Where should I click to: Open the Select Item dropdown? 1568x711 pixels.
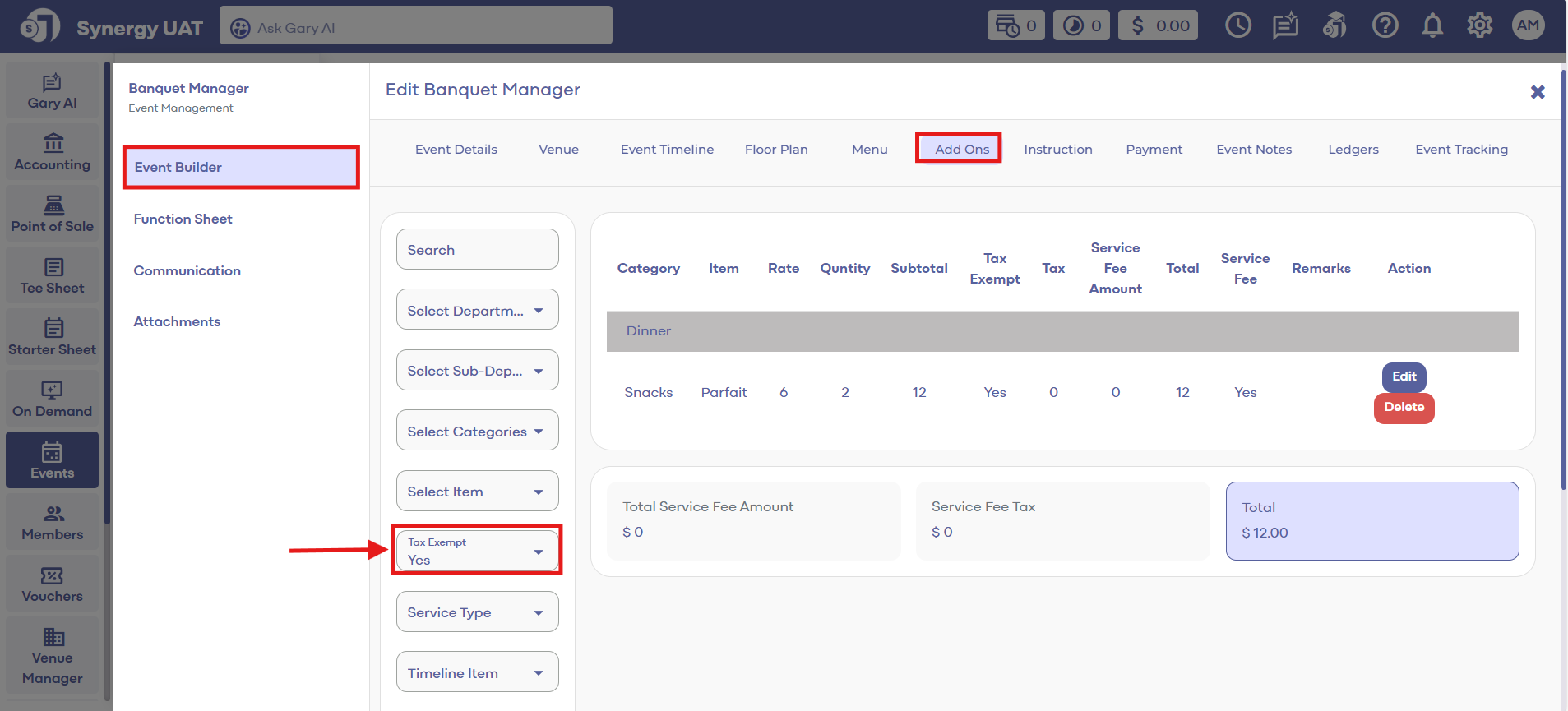477,492
